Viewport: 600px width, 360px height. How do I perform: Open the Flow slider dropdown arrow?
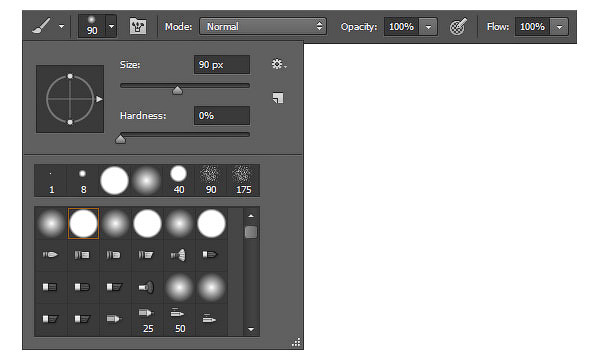click(x=559, y=27)
